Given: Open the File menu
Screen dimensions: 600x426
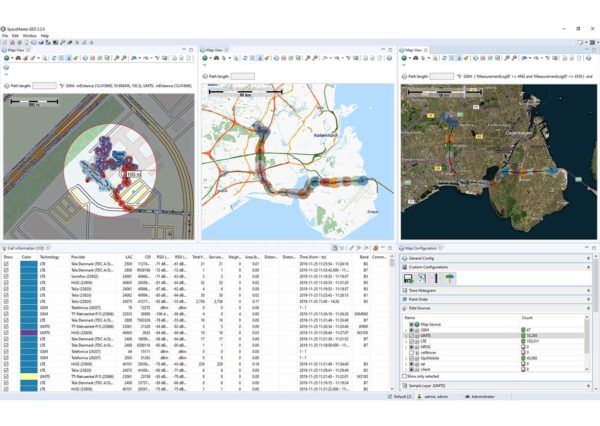Looking at the screenshot, I should click(5, 36).
